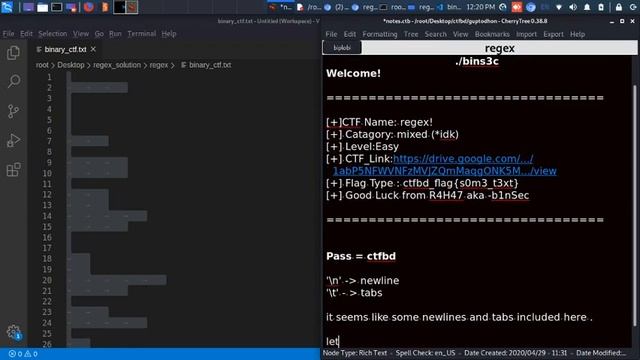Image resolution: width=640 pixels, height=360 pixels.
Task: Open the volume control in system tray
Action: 573,7
